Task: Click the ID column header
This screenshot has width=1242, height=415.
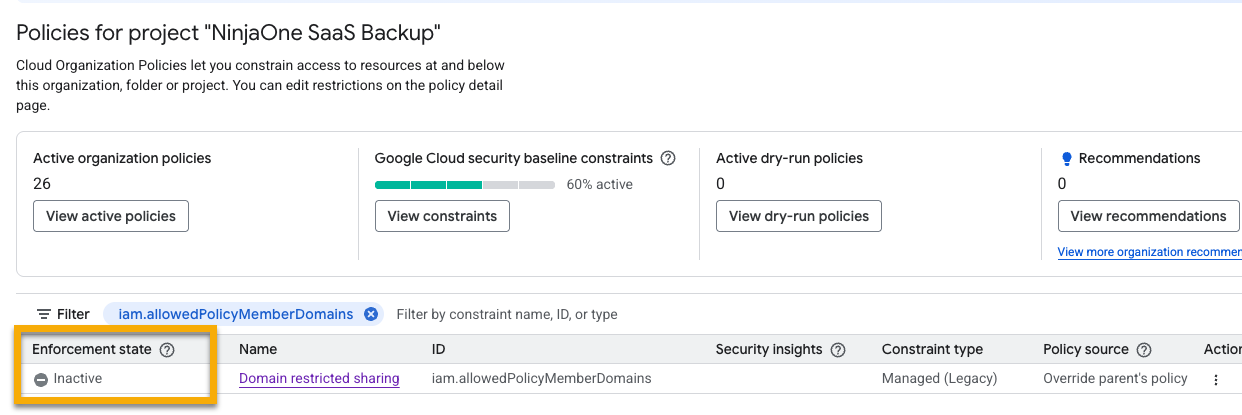Action: click(440, 350)
